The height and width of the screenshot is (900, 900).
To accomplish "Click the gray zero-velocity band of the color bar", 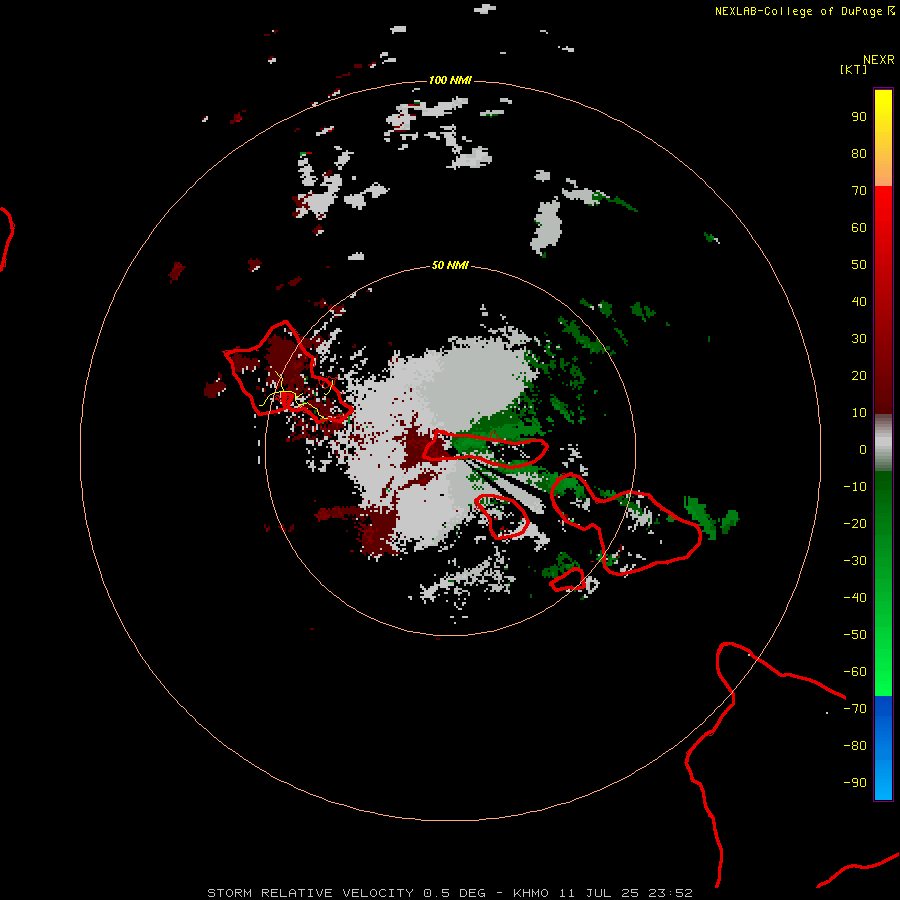I will pos(883,443).
